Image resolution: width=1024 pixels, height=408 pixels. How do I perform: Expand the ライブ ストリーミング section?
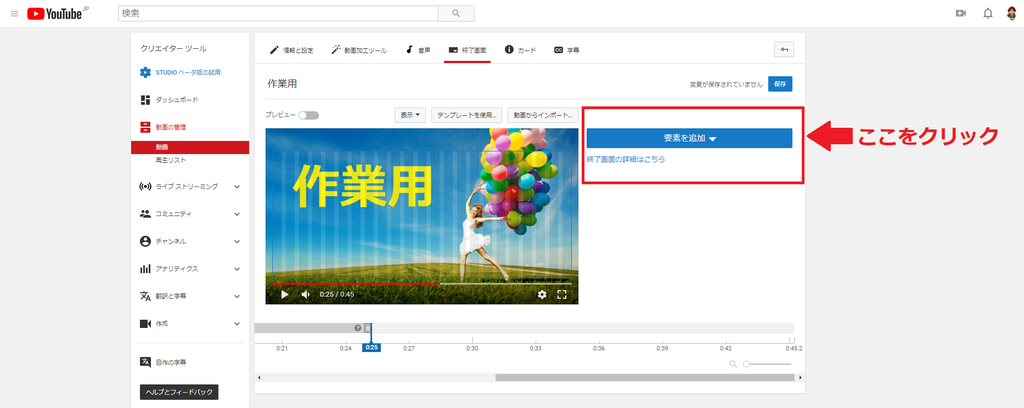click(237, 187)
